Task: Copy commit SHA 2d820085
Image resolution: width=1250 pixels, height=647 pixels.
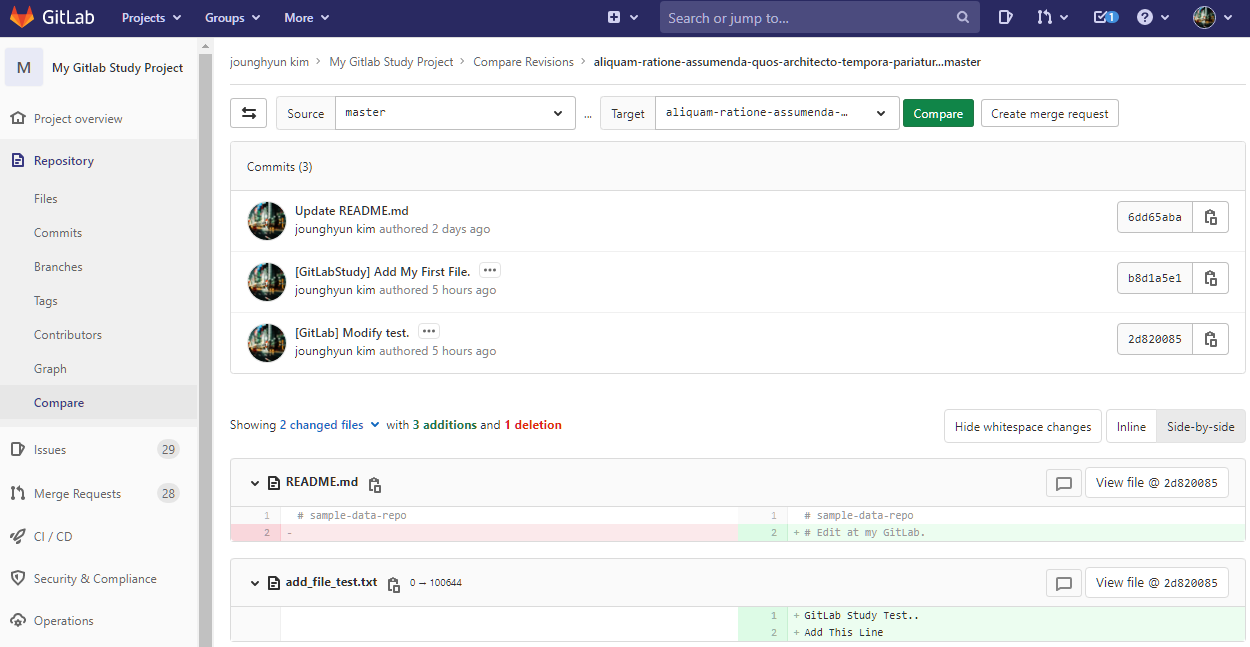Action: [1210, 339]
